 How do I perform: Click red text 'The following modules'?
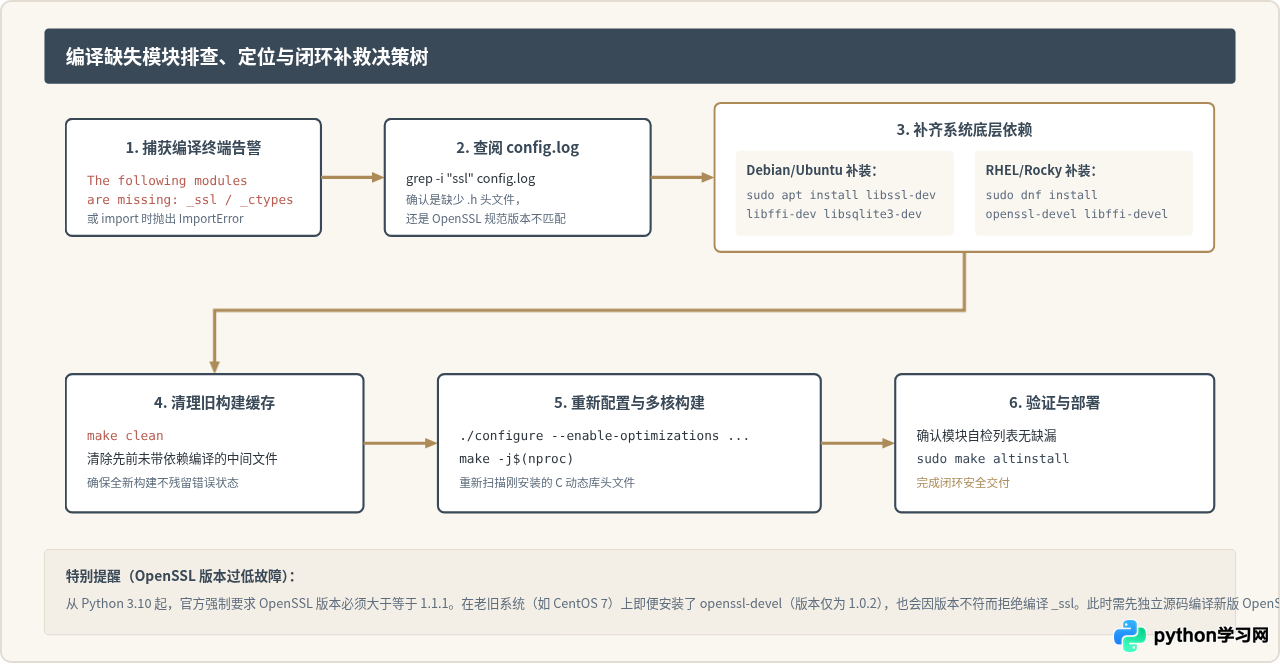(x=167, y=180)
